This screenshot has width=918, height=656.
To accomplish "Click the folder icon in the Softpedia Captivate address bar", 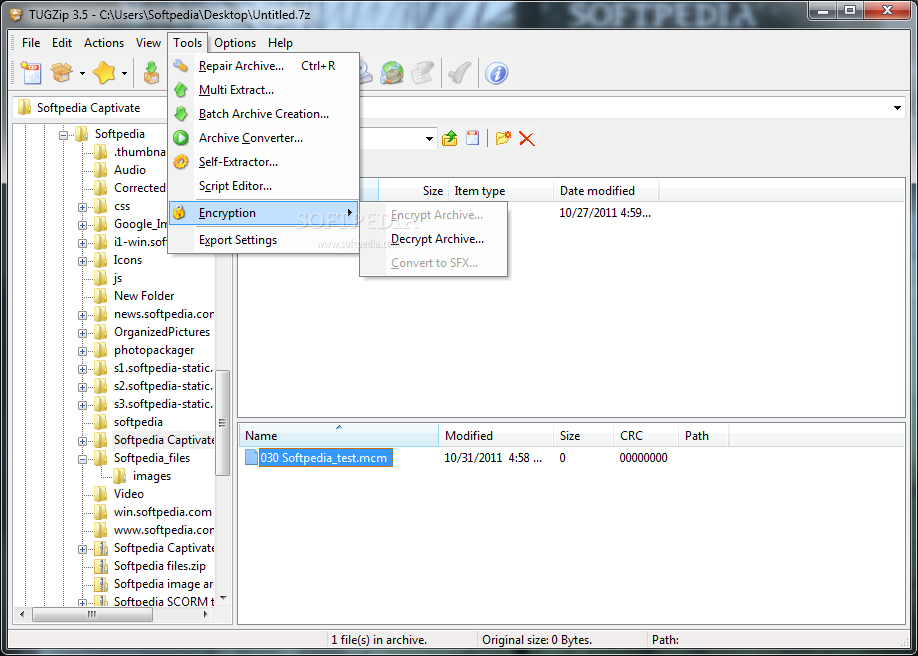I will coord(24,108).
